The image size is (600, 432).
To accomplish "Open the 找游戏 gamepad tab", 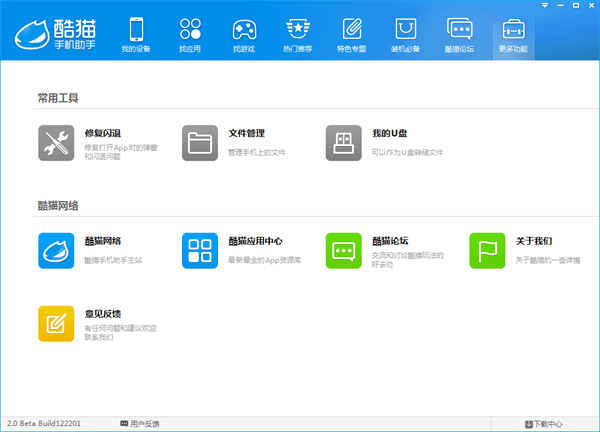I will click(244, 36).
